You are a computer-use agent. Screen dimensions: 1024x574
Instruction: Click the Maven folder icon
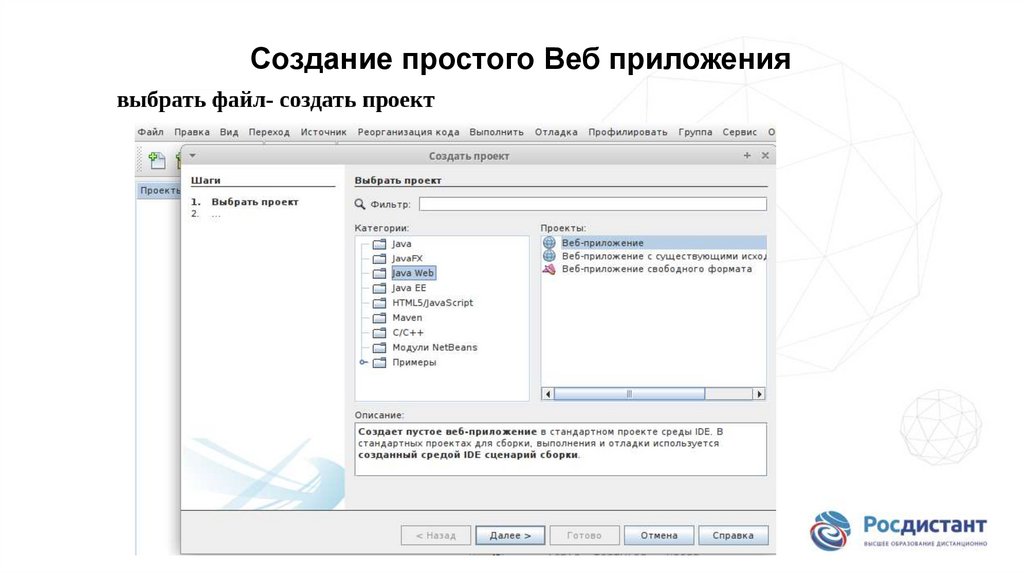coord(379,318)
